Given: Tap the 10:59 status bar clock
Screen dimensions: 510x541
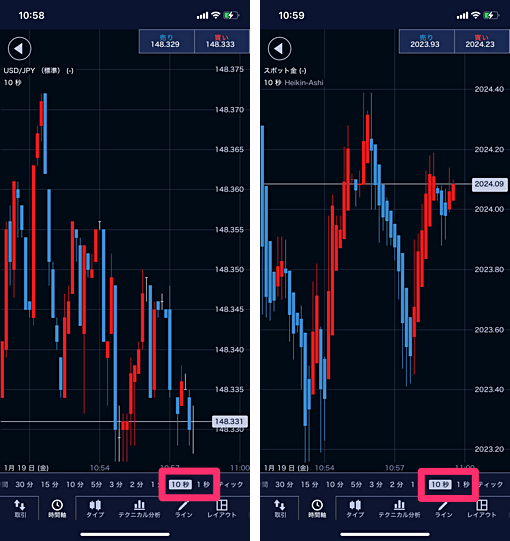Looking at the screenshot, I should tap(292, 16).
